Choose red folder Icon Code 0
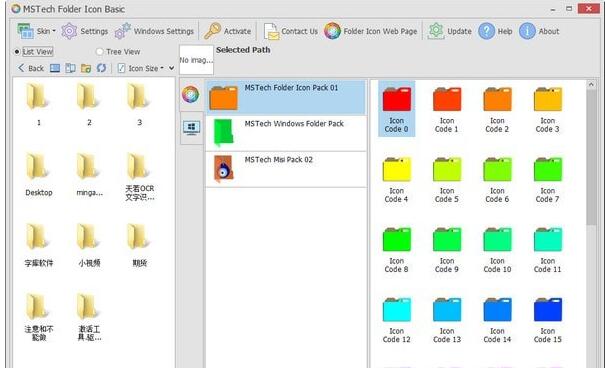Image resolution: width=605 pixels, height=368 pixels. 396,109
